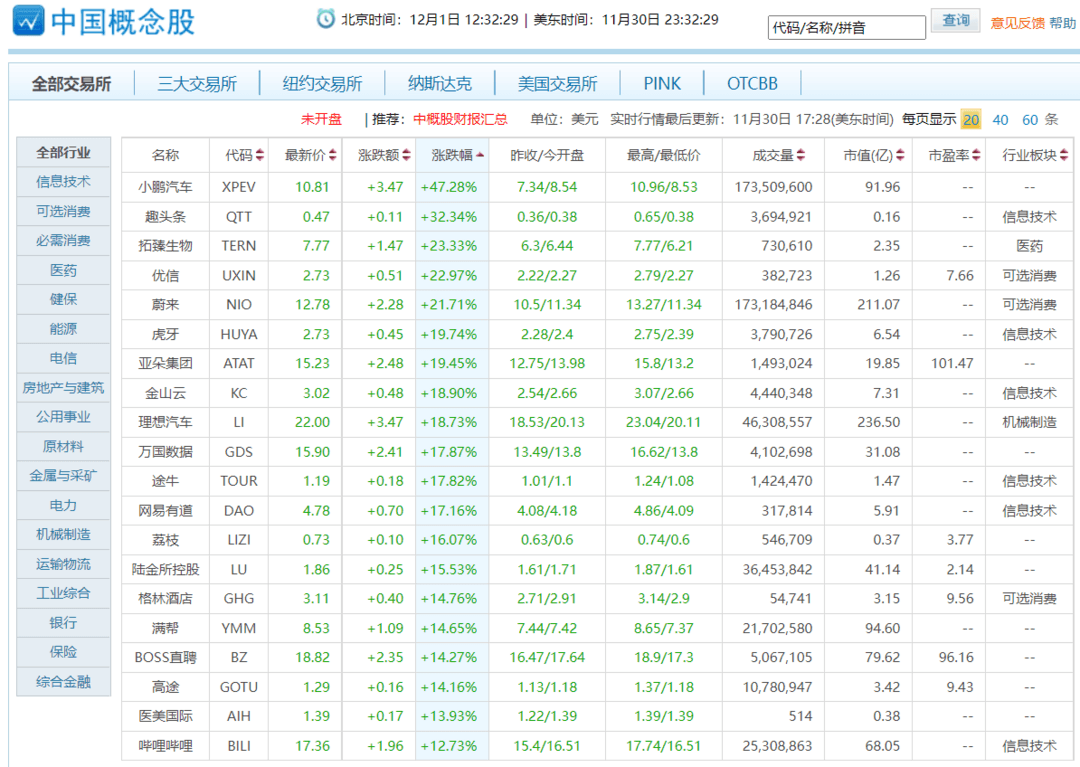This screenshot has height=767, width=1080.
Task: Filter by 原材料 industry
Action: pyautogui.click(x=63, y=446)
